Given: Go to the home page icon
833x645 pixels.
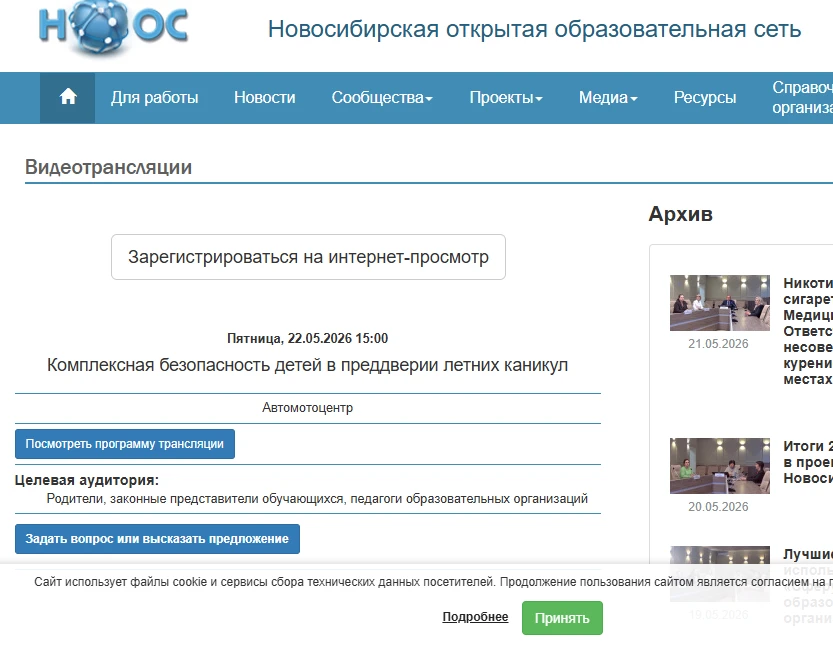Looking at the screenshot, I should [67, 98].
